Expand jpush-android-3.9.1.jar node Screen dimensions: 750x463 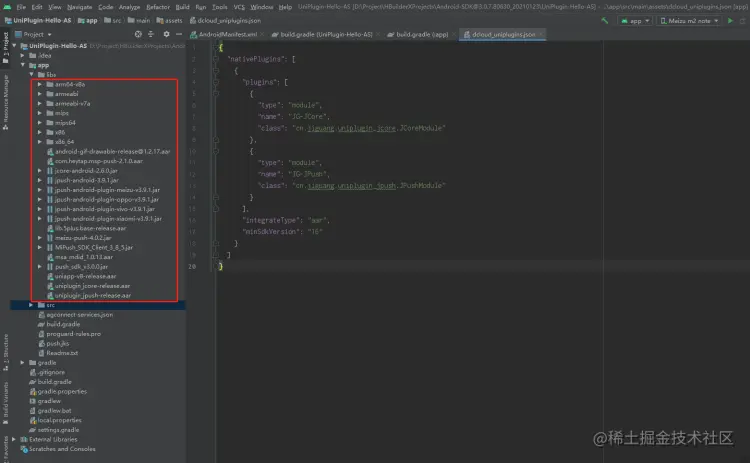pos(40,180)
